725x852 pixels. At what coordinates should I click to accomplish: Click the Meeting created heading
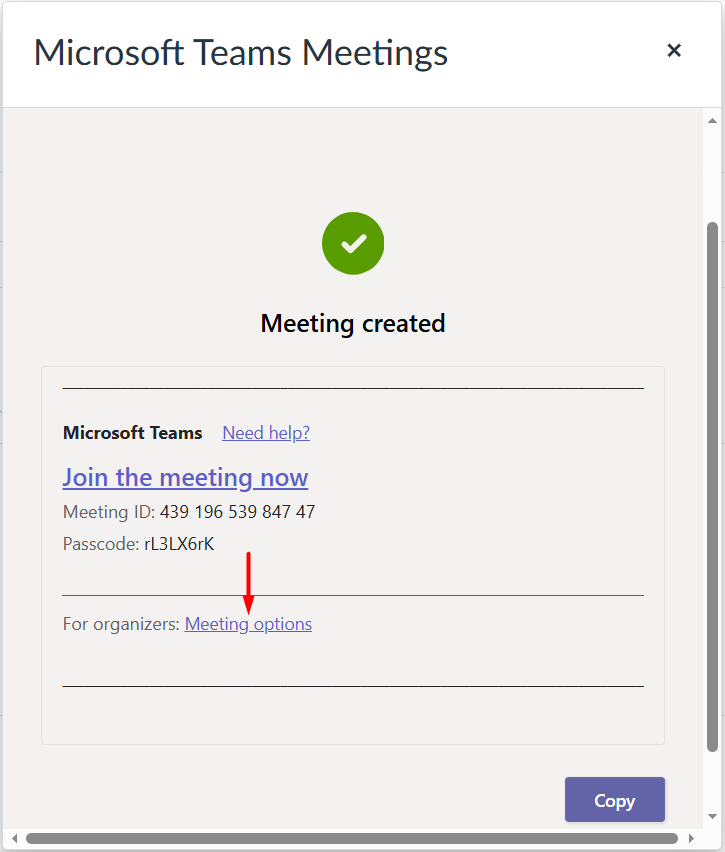pyautogui.click(x=353, y=324)
